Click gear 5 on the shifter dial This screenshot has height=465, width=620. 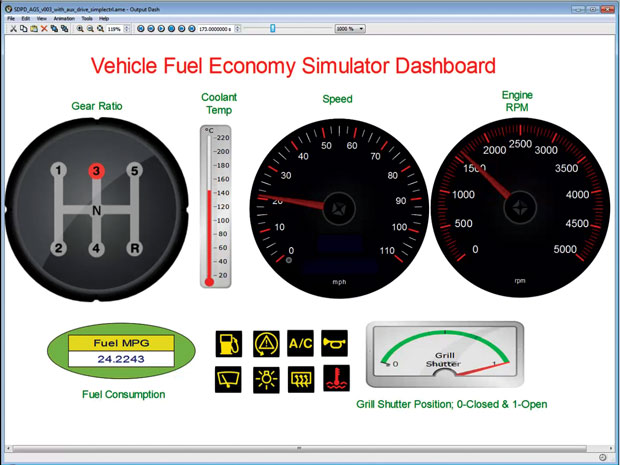134,171
